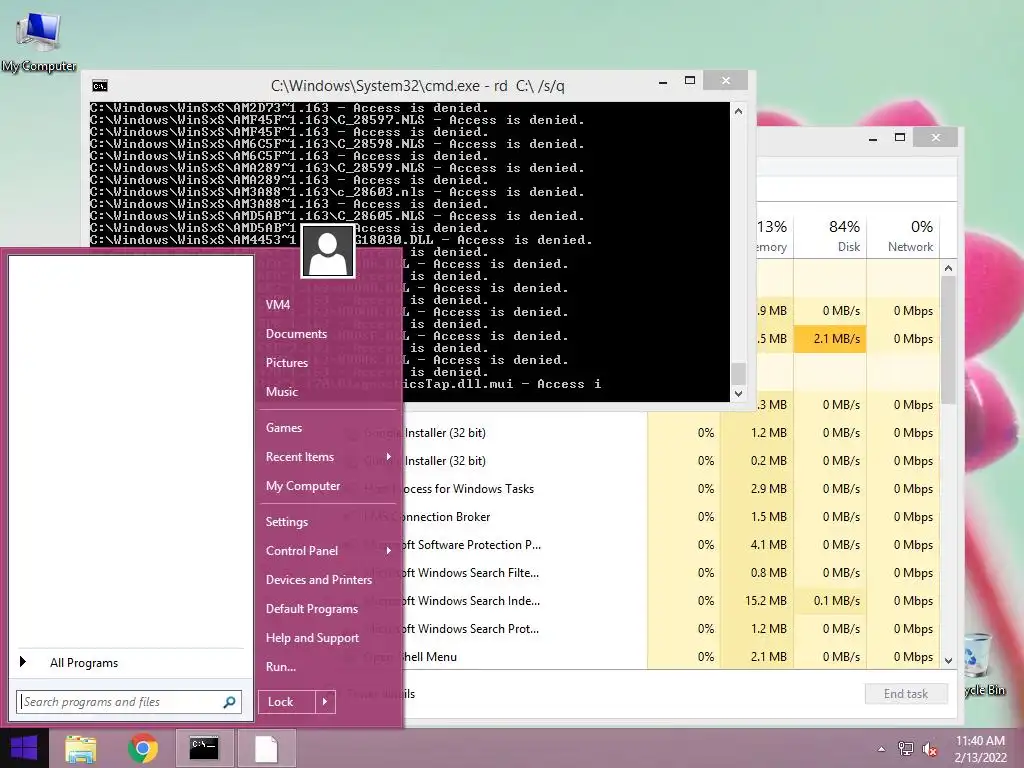1024x768 pixels.
Task: Show hidden tray icons arrow
Action: (x=882, y=749)
